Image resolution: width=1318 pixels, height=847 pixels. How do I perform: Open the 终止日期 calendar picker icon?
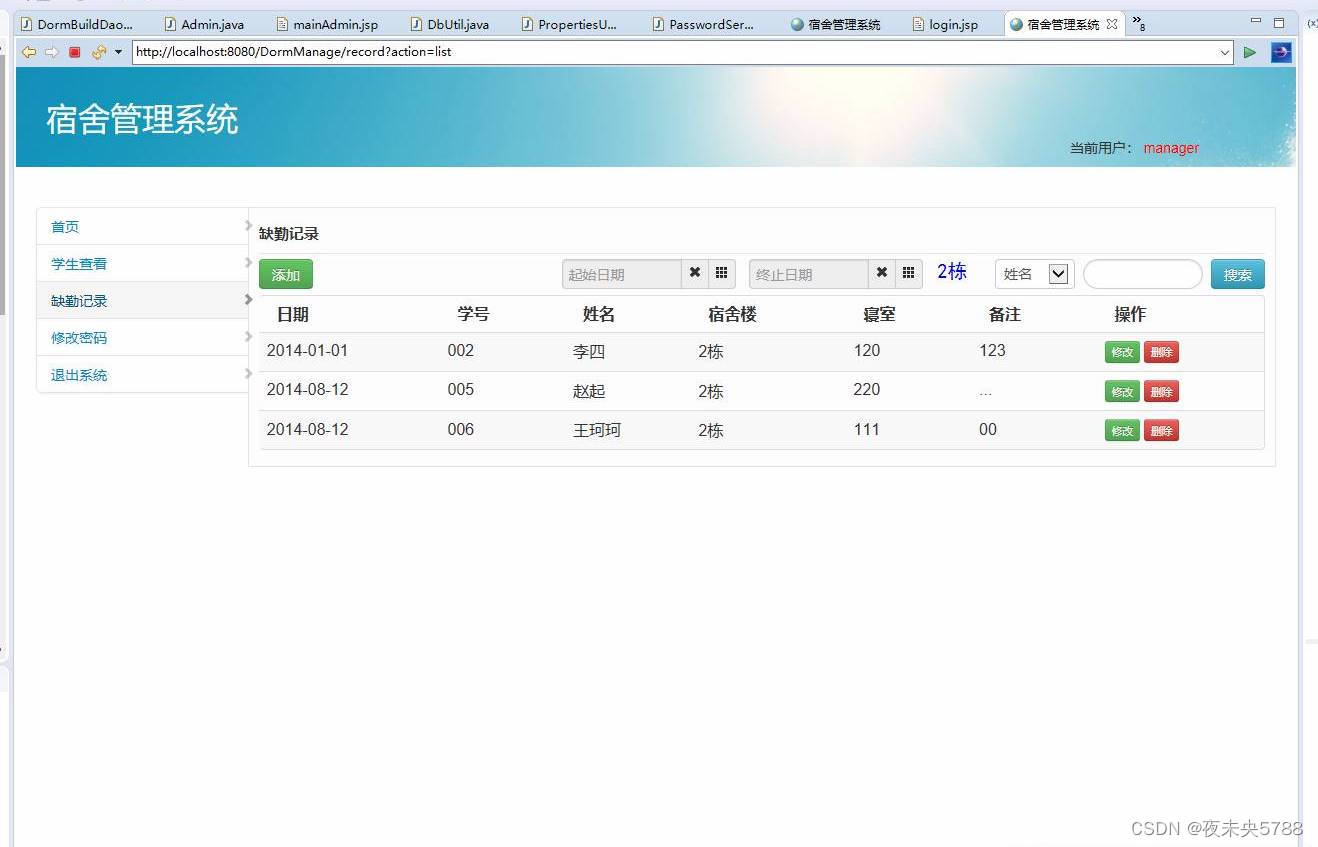pos(908,273)
